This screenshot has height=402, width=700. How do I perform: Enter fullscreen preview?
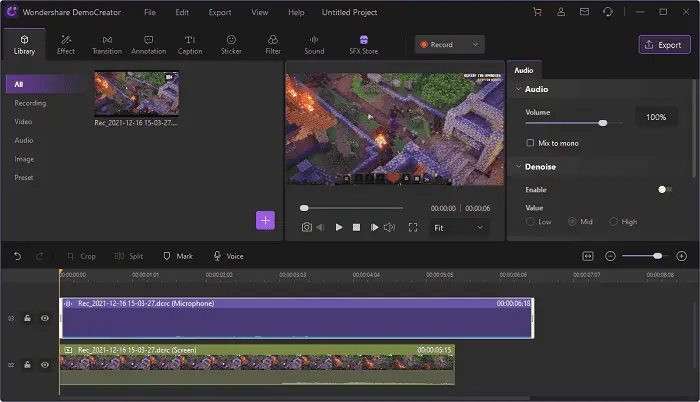point(413,227)
